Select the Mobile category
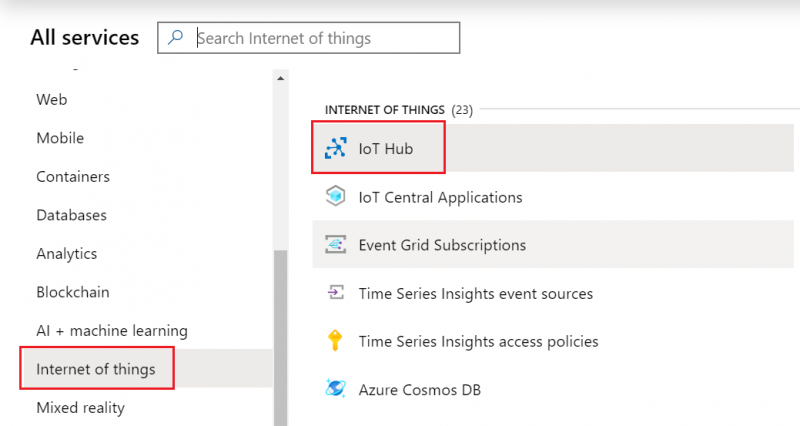This screenshot has height=426, width=800. coord(60,138)
